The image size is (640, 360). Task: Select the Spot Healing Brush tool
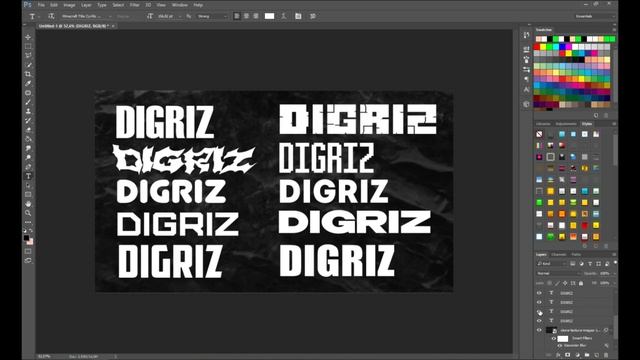28,93
